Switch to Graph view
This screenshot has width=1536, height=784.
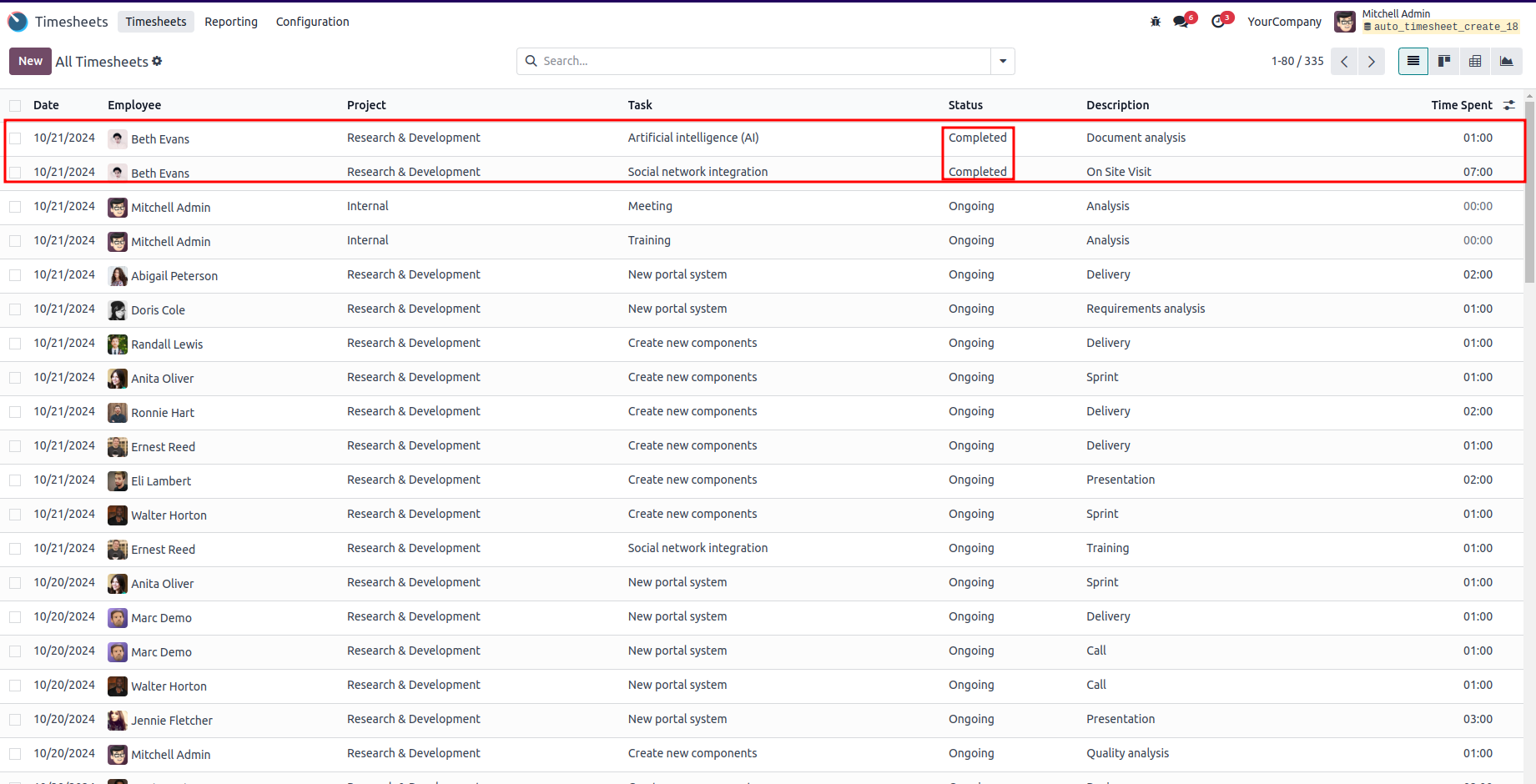[1506, 61]
